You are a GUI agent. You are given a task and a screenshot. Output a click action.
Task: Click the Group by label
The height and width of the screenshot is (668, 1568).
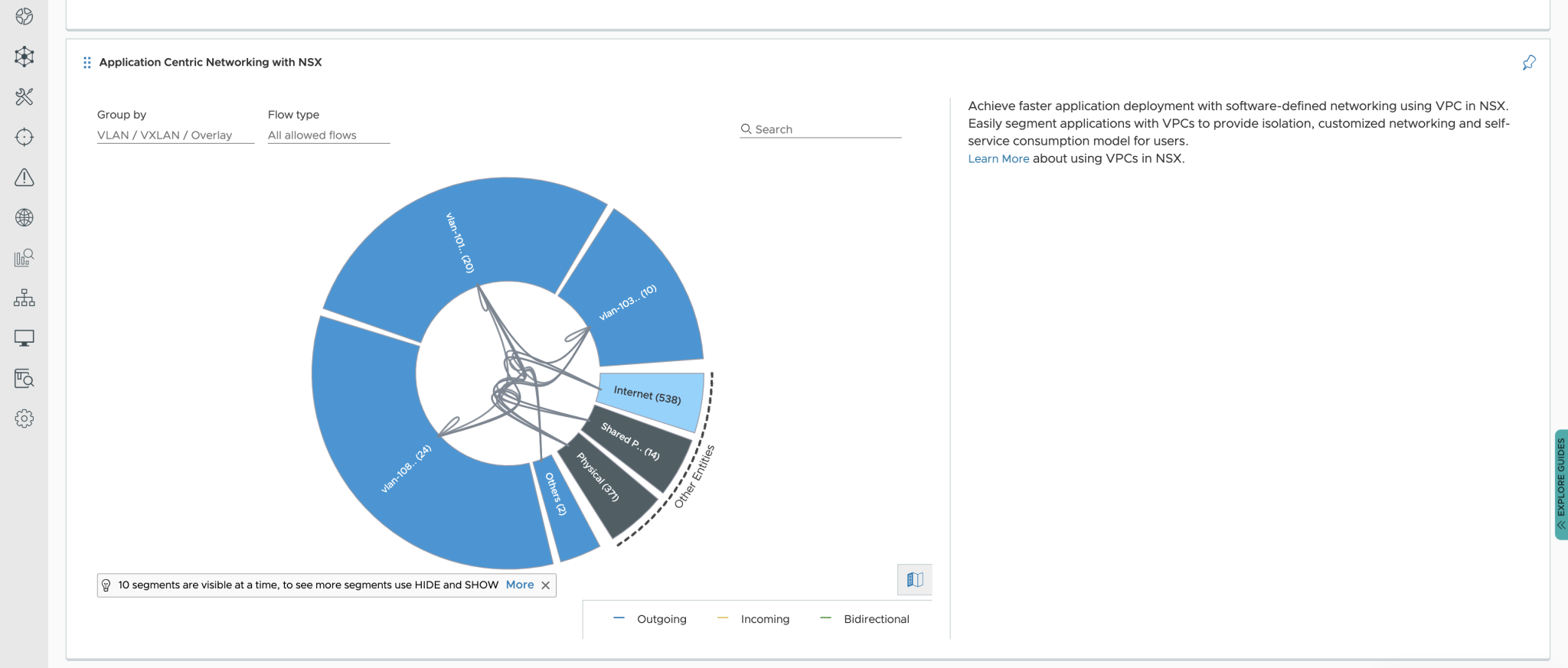point(122,115)
